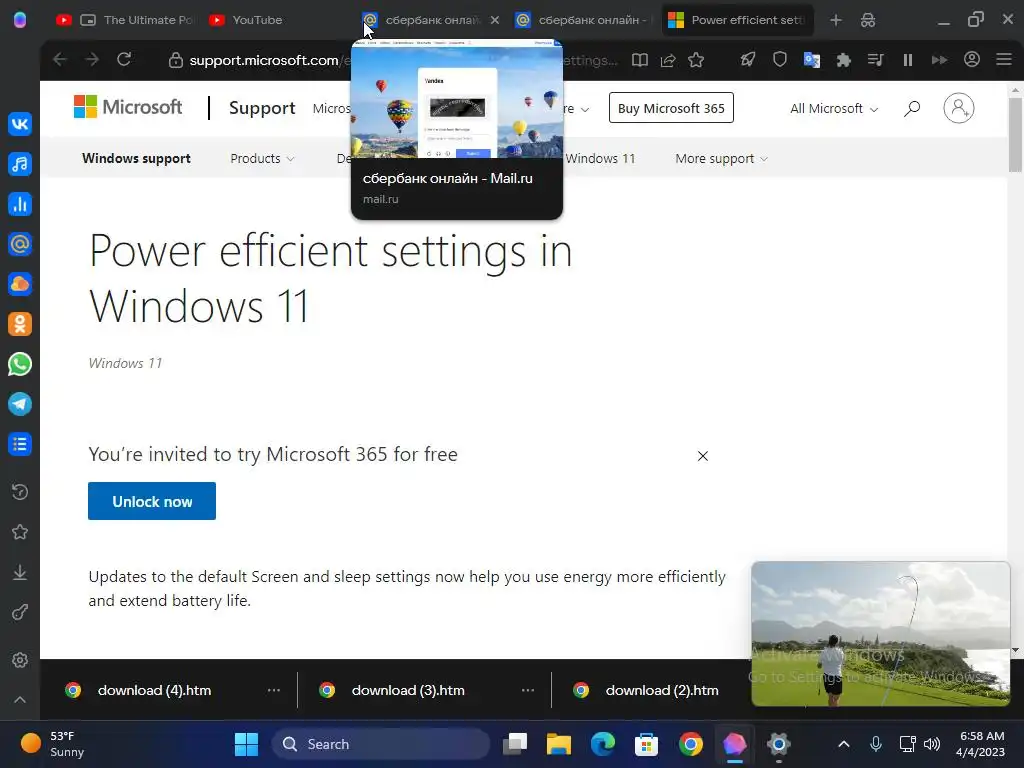Skip to next media track
The height and width of the screenshot is (768, 1024).
(x=940, y=60)
